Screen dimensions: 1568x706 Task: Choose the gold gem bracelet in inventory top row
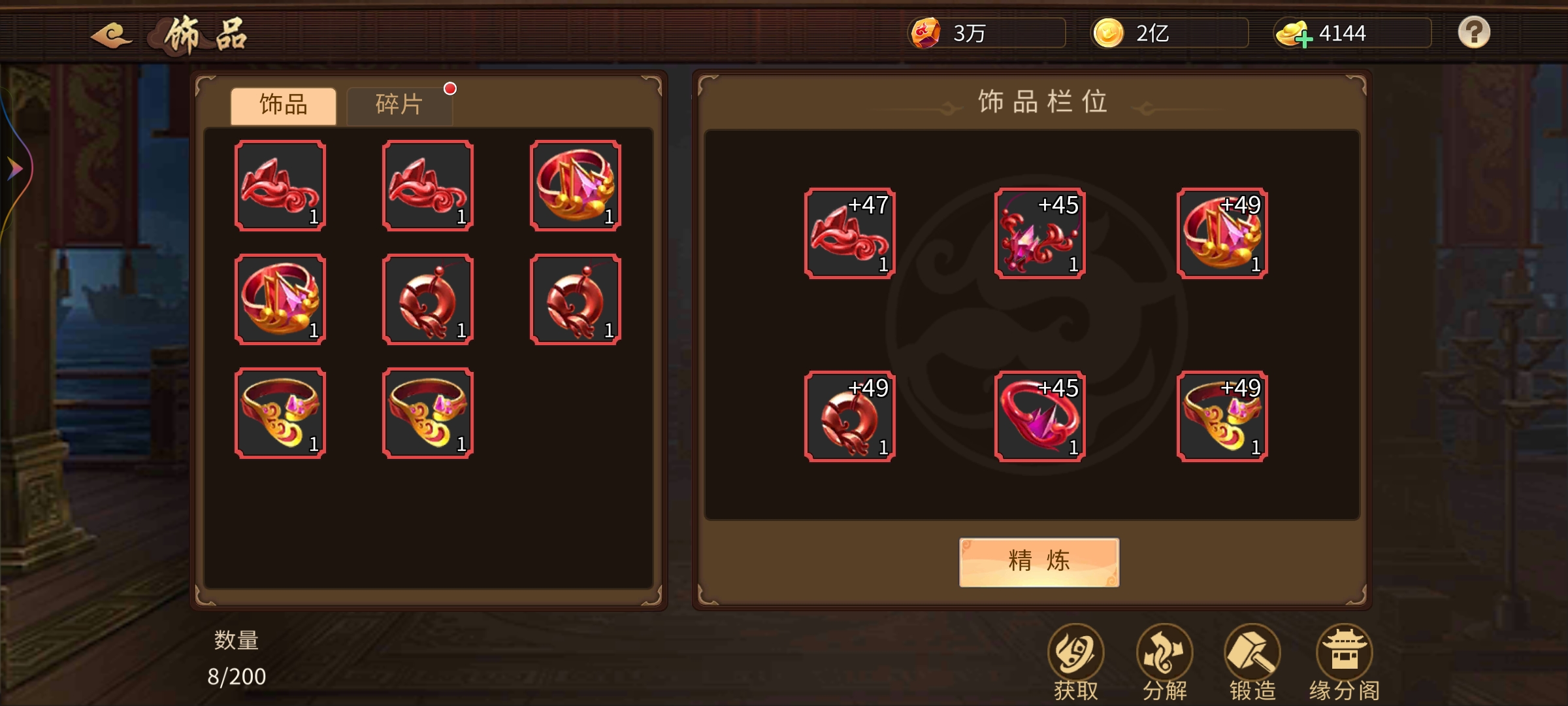point(576,186)
